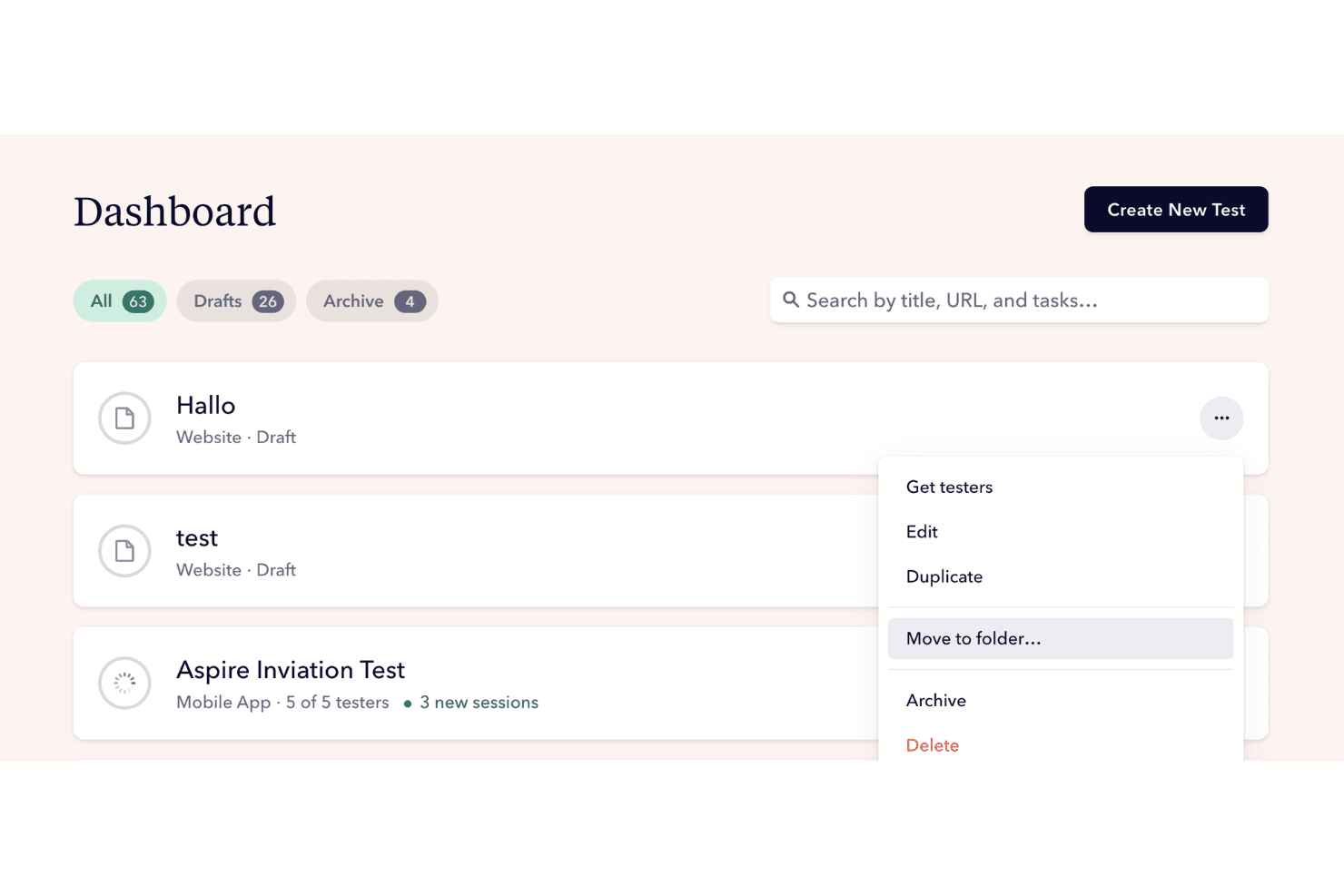Click Website · Draft under test
Image resolution: width=1344 pixels, height=896 pixels.
coord(236,570)
